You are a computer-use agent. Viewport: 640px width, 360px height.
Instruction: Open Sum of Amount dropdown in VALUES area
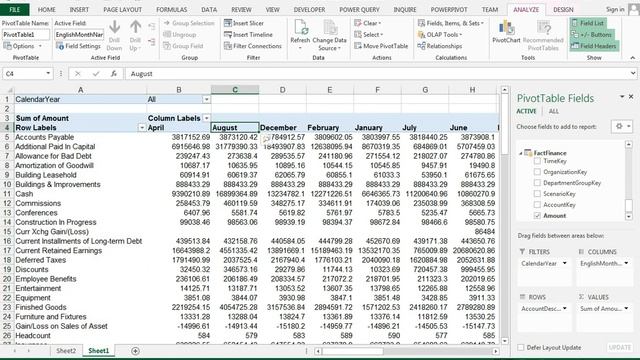pyautogui.click(x=627, y=309)
